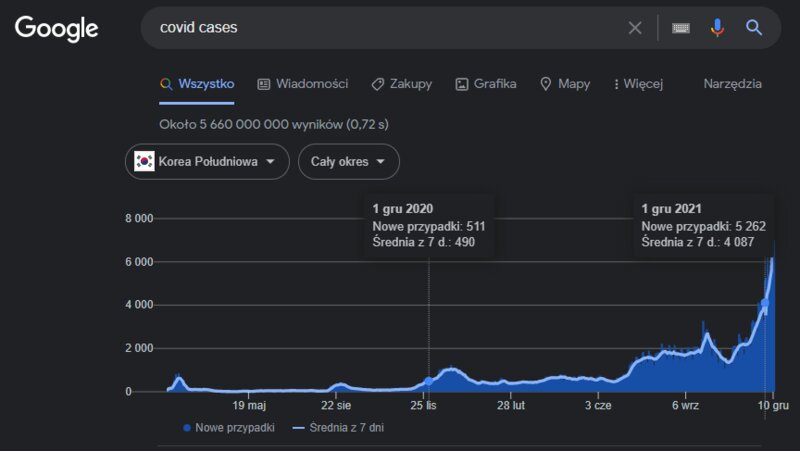The height and width of the screenshot is (451, 800).
Task: Toggle the Nowe przypadki legend item
Action: (229, 428)
